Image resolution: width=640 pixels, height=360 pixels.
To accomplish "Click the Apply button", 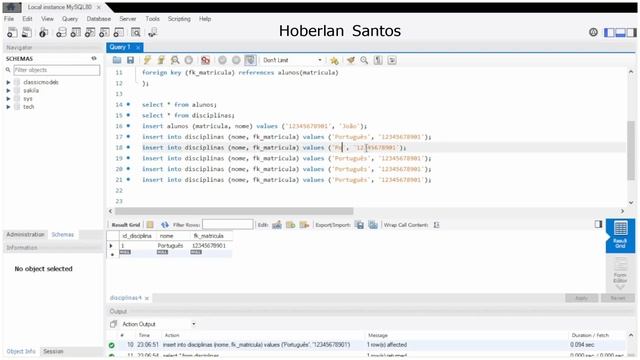I will (x=581, y=298).
